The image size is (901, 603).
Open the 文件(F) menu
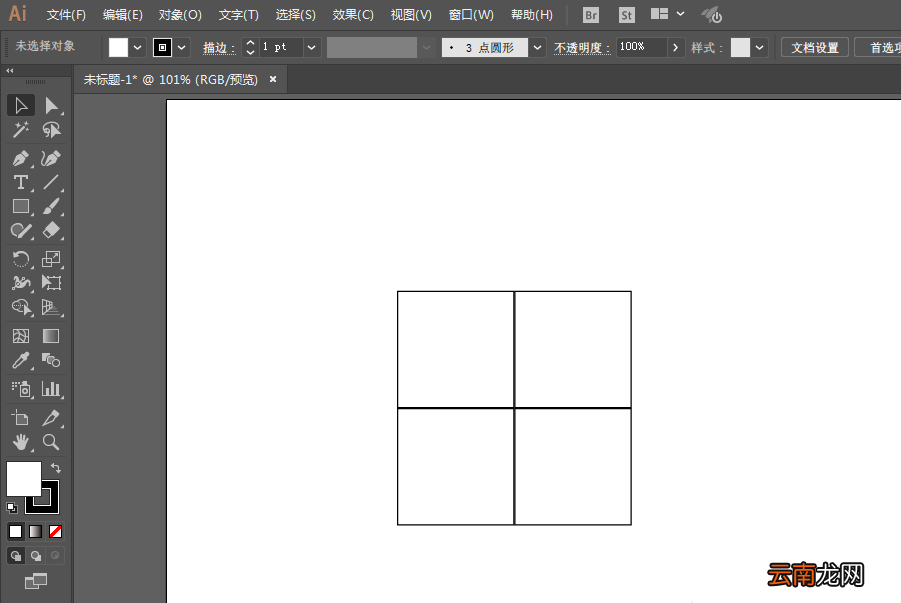(66, 15)
